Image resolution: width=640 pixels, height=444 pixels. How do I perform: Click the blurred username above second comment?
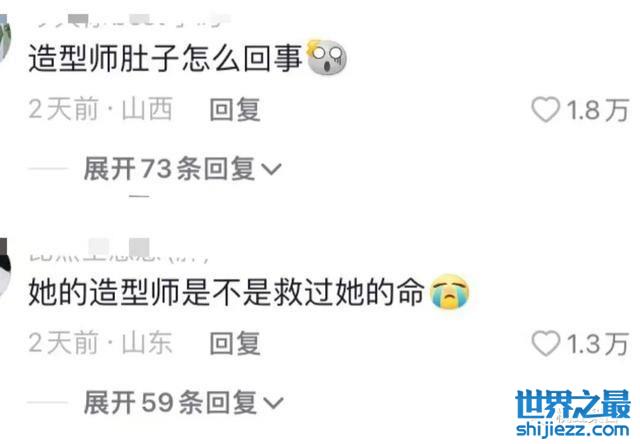point(118,250)
